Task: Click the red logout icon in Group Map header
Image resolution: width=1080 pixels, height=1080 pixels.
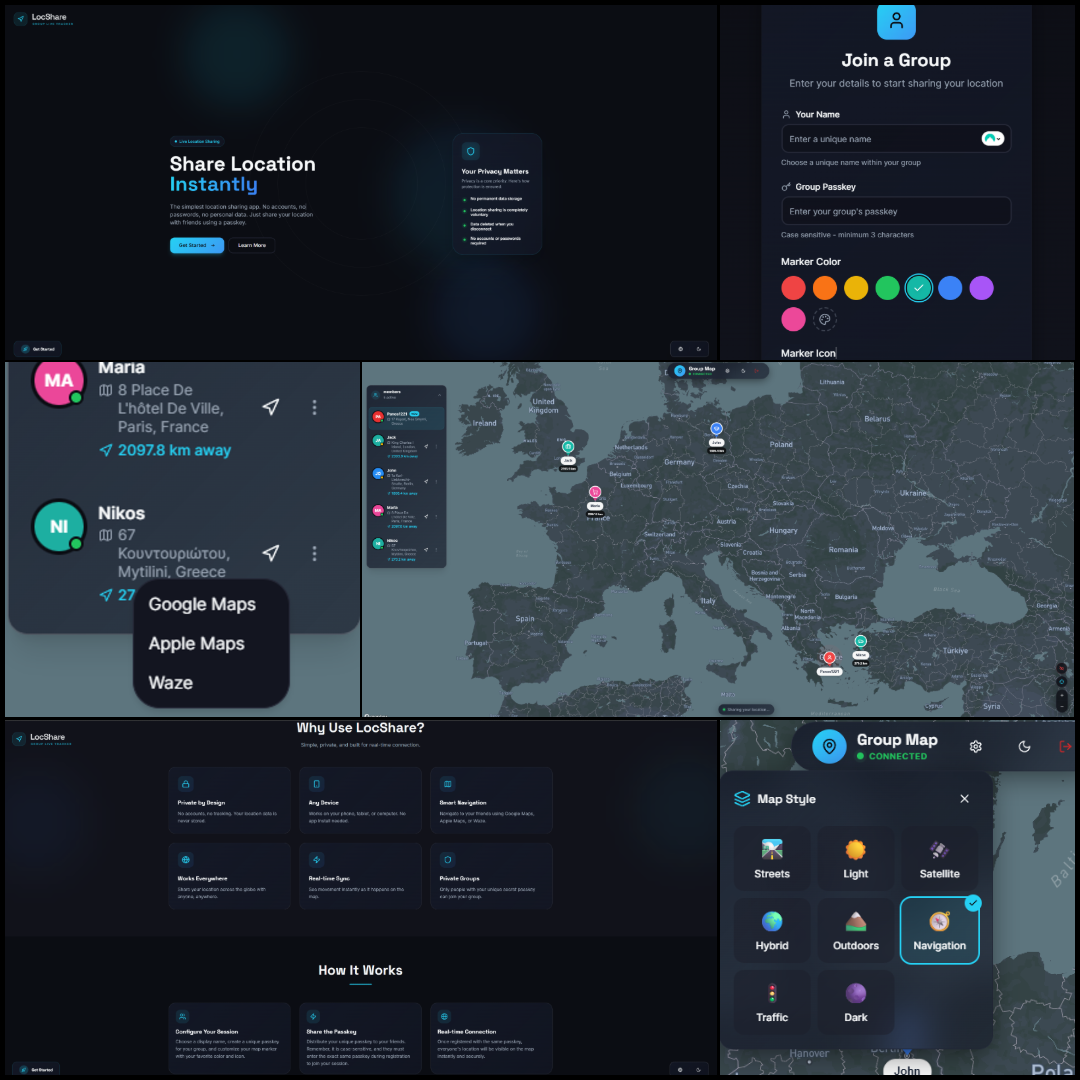Action: coord(1065,746)
